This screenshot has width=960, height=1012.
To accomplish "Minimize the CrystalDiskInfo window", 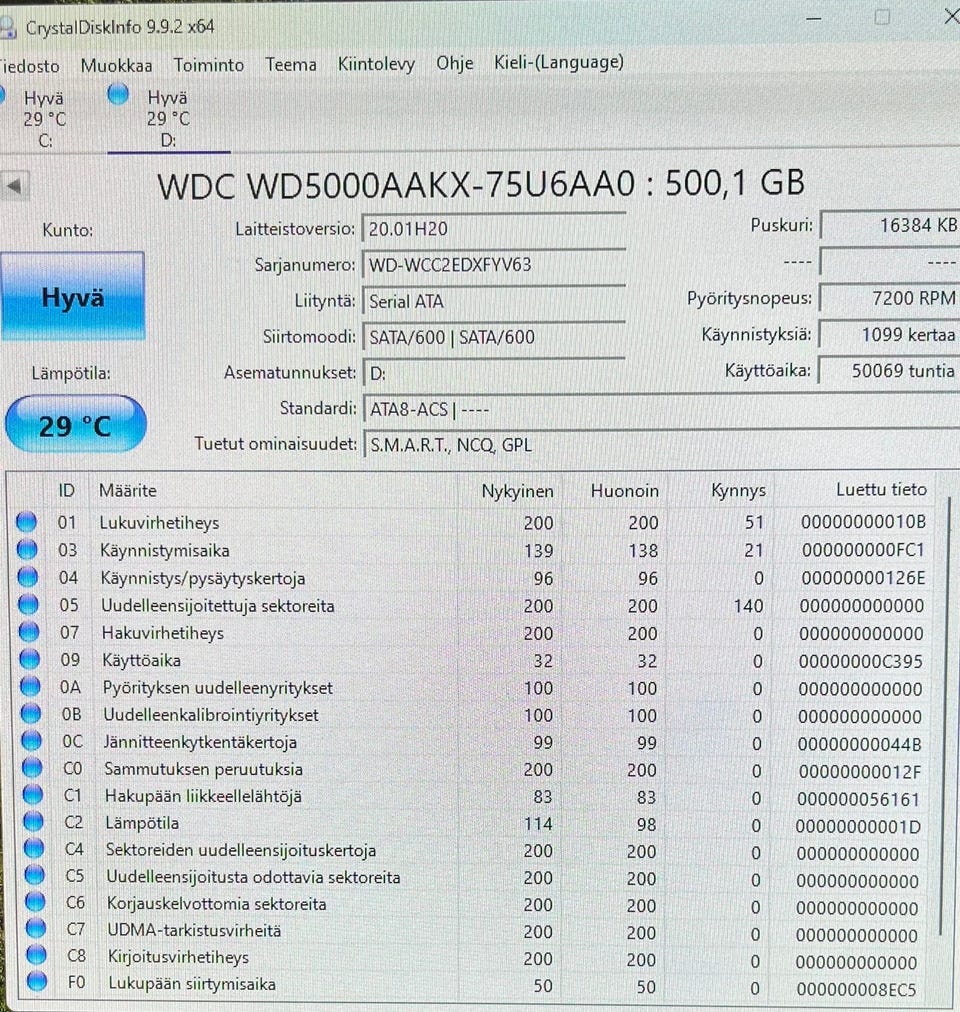I will click(814, 19).
